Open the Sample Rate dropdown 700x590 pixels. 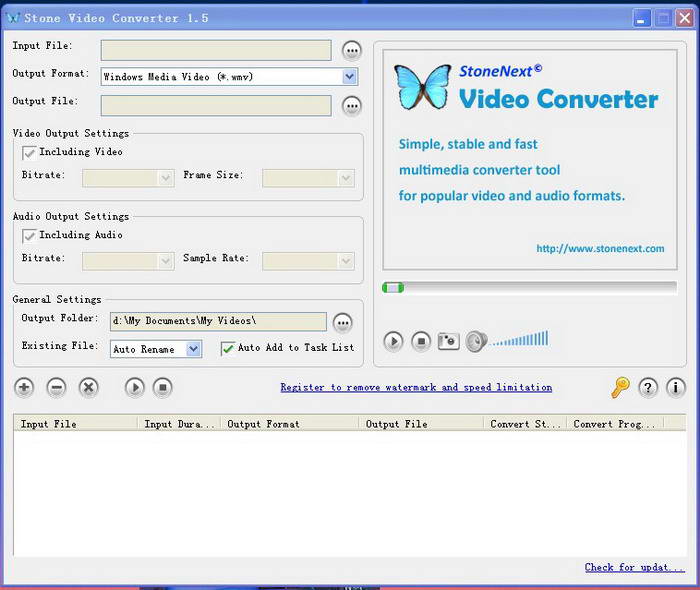[x=346, y=261]
